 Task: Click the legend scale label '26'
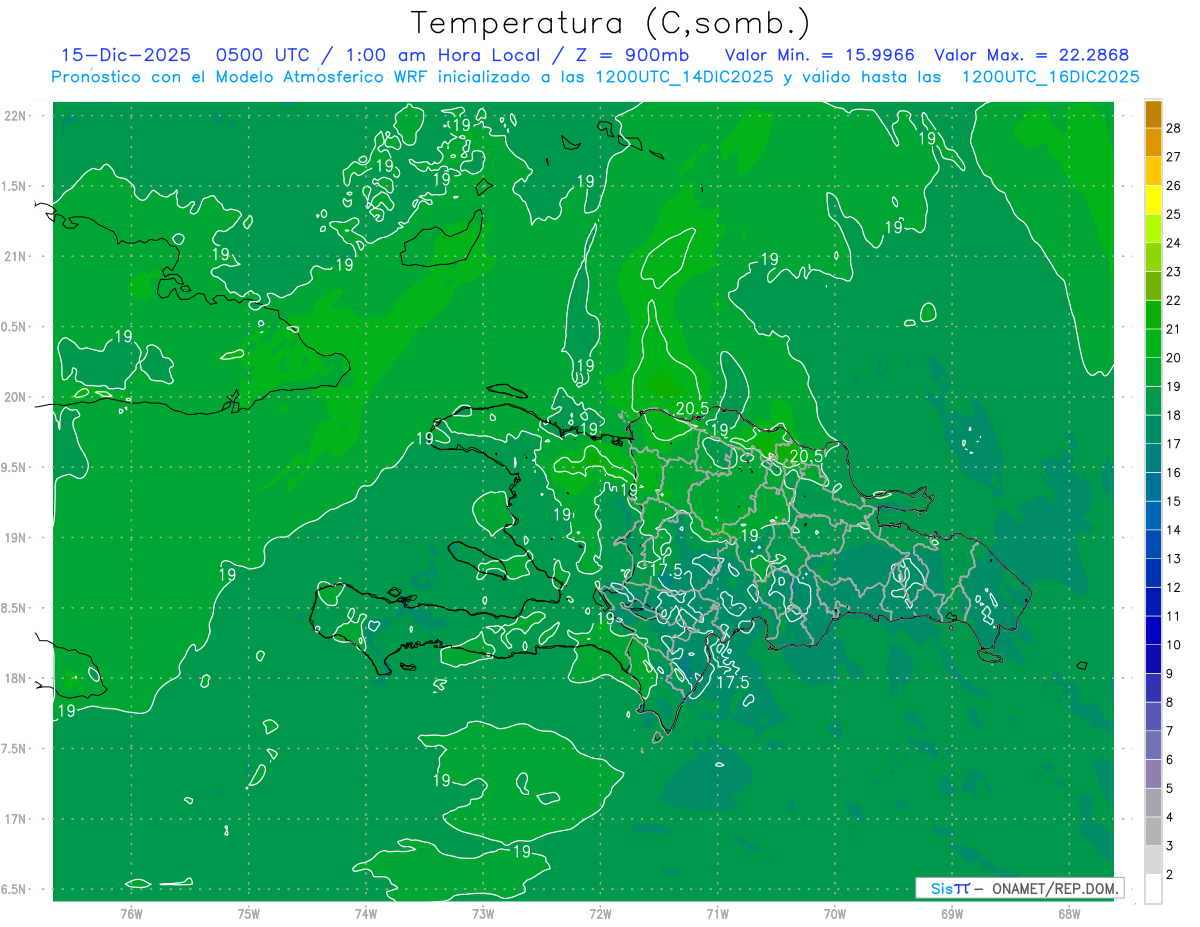[x=1174, y=186]
